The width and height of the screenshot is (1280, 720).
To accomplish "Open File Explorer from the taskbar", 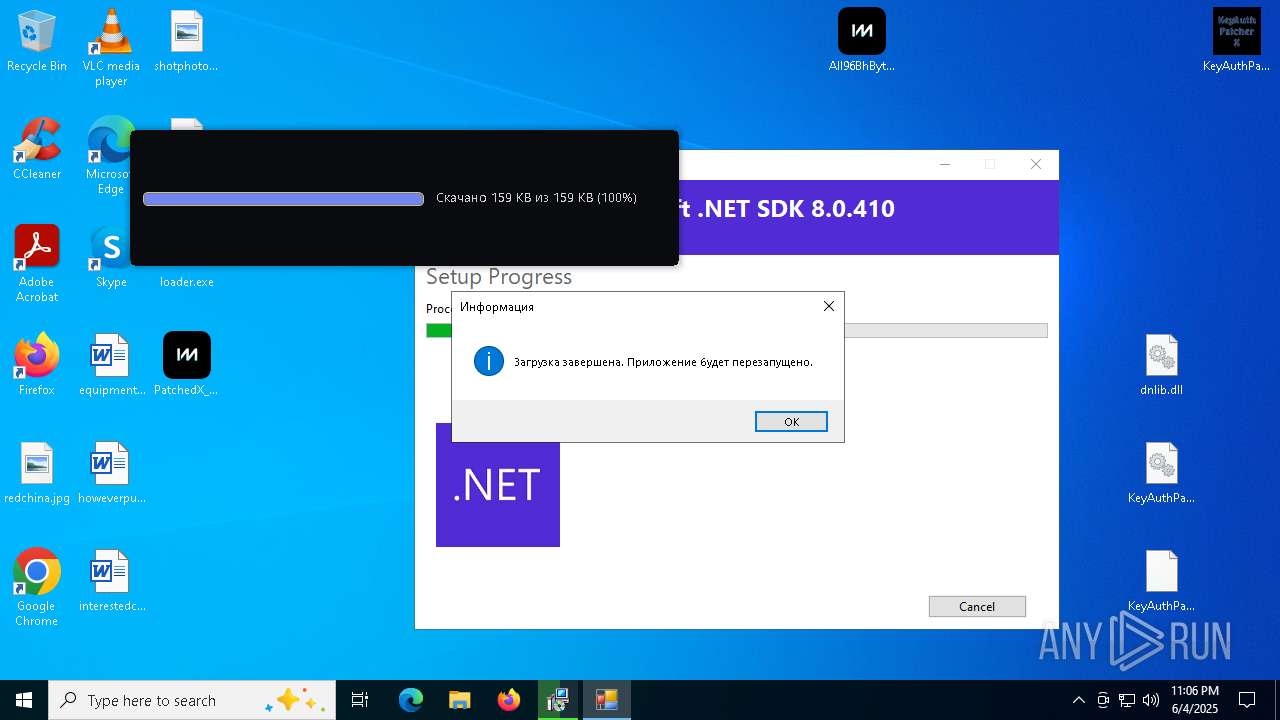I will pos(459,700).
